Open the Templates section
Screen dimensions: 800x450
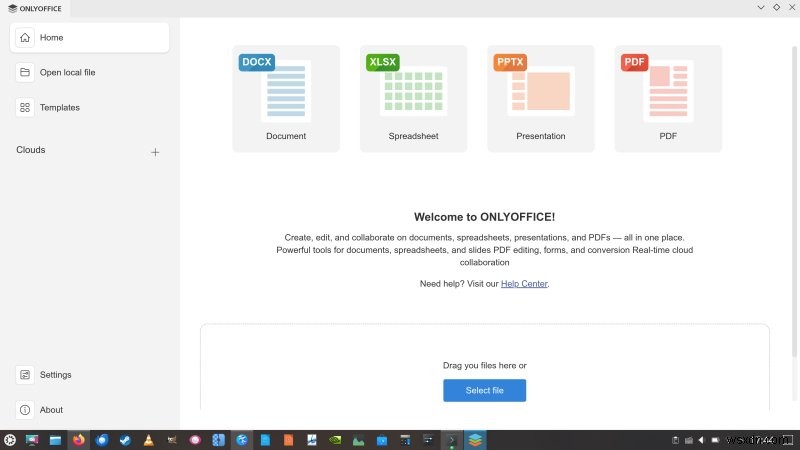coord(89,108)
